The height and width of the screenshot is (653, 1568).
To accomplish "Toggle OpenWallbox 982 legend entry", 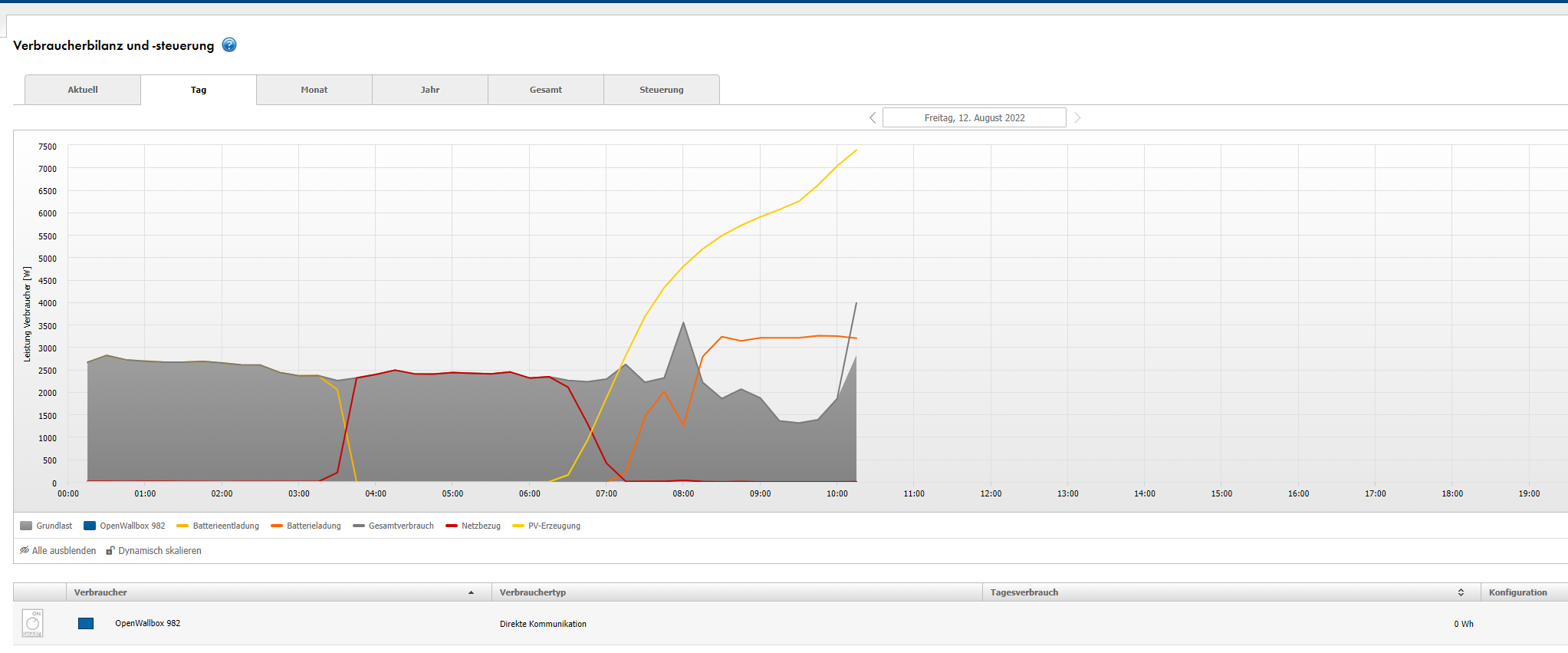I will pyautogui.click(x=124, y=526).
